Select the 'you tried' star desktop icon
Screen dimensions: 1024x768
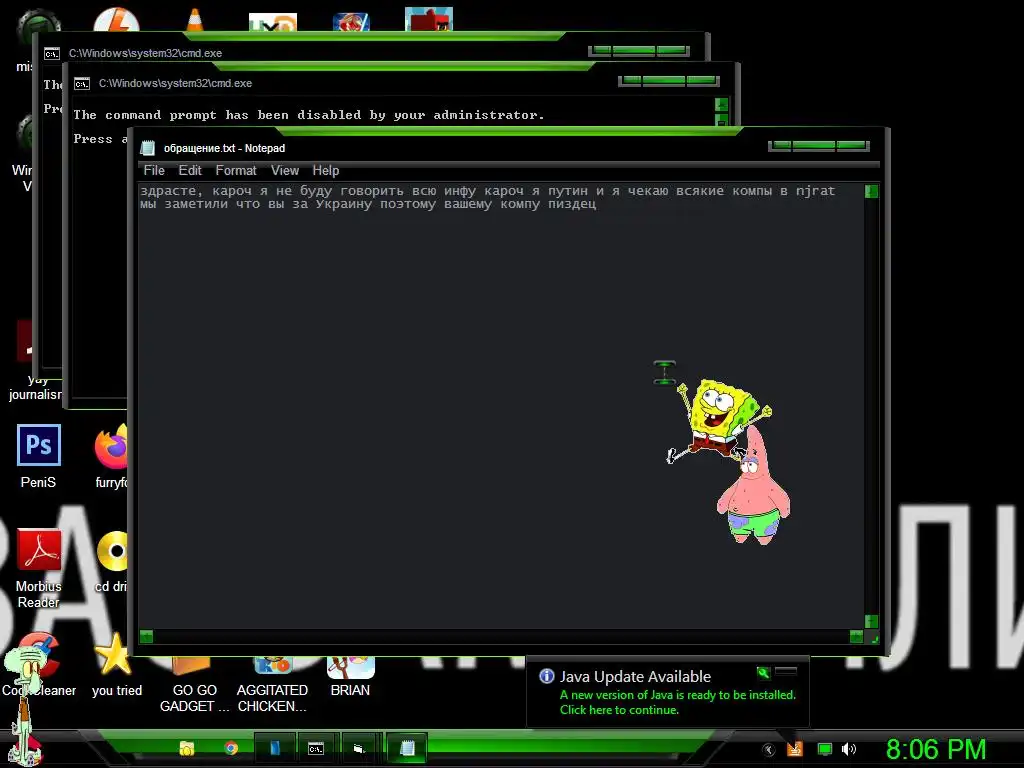coord(116,665)
